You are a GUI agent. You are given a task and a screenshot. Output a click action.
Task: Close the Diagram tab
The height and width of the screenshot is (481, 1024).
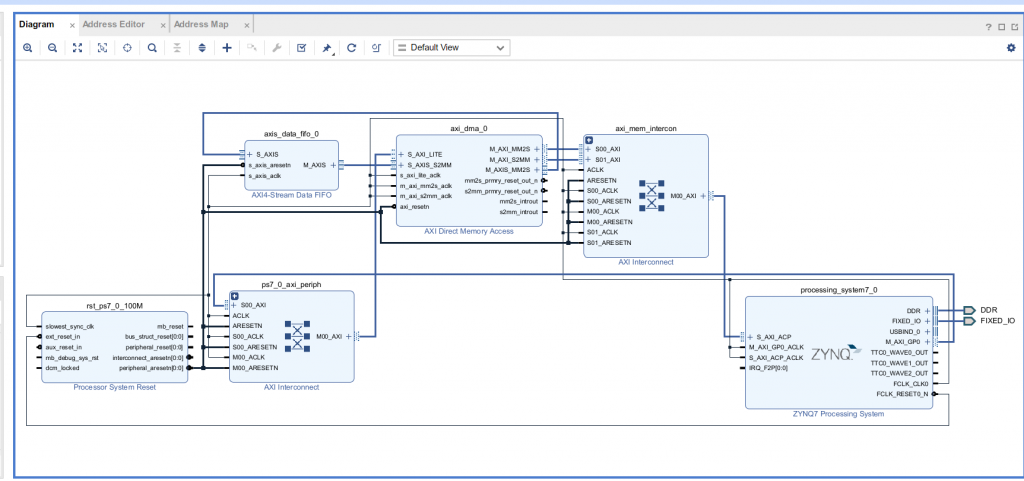[72, 25]
